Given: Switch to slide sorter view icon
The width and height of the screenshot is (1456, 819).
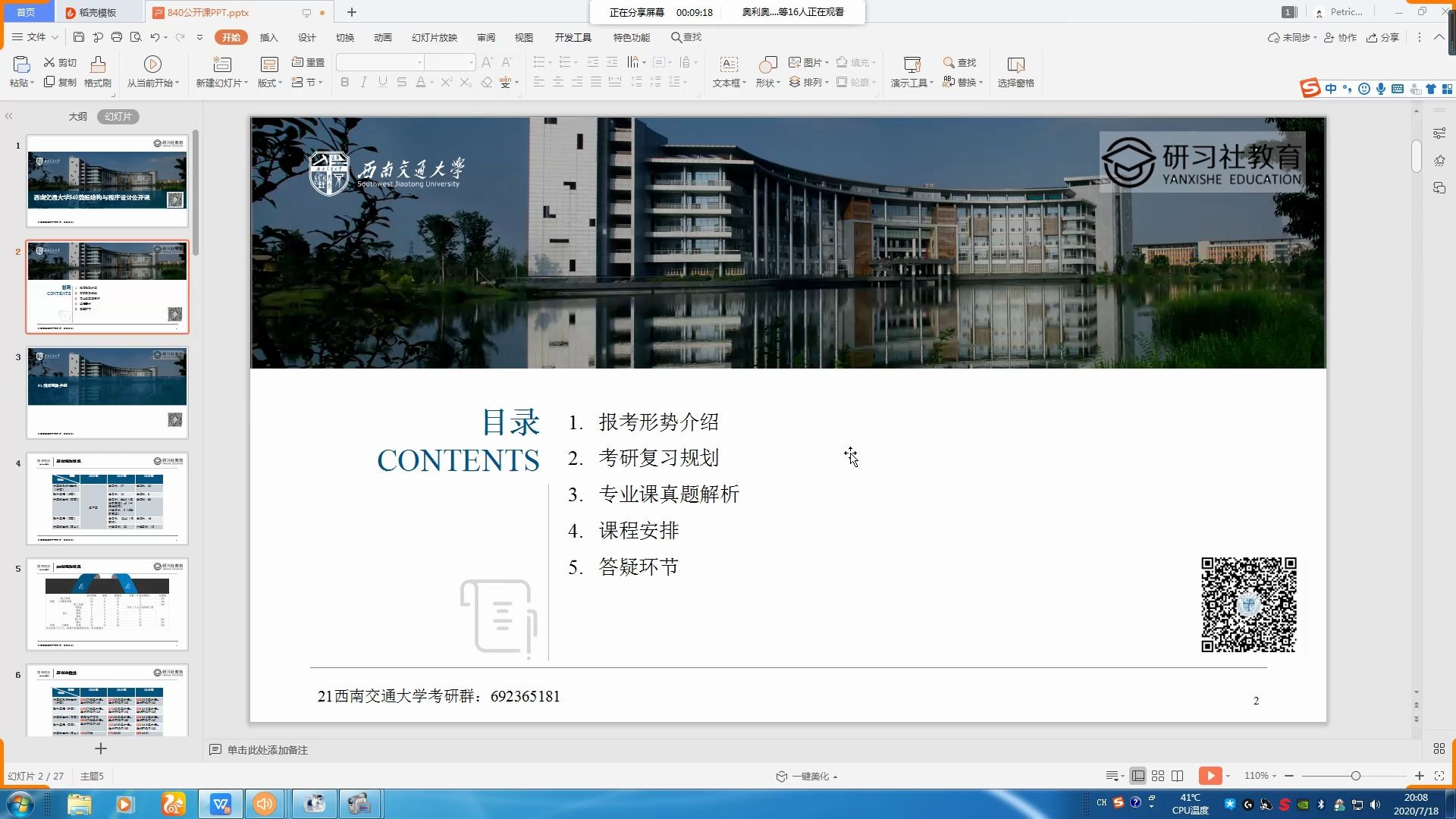Looking at the screenshot, I should click(1158, 776).
